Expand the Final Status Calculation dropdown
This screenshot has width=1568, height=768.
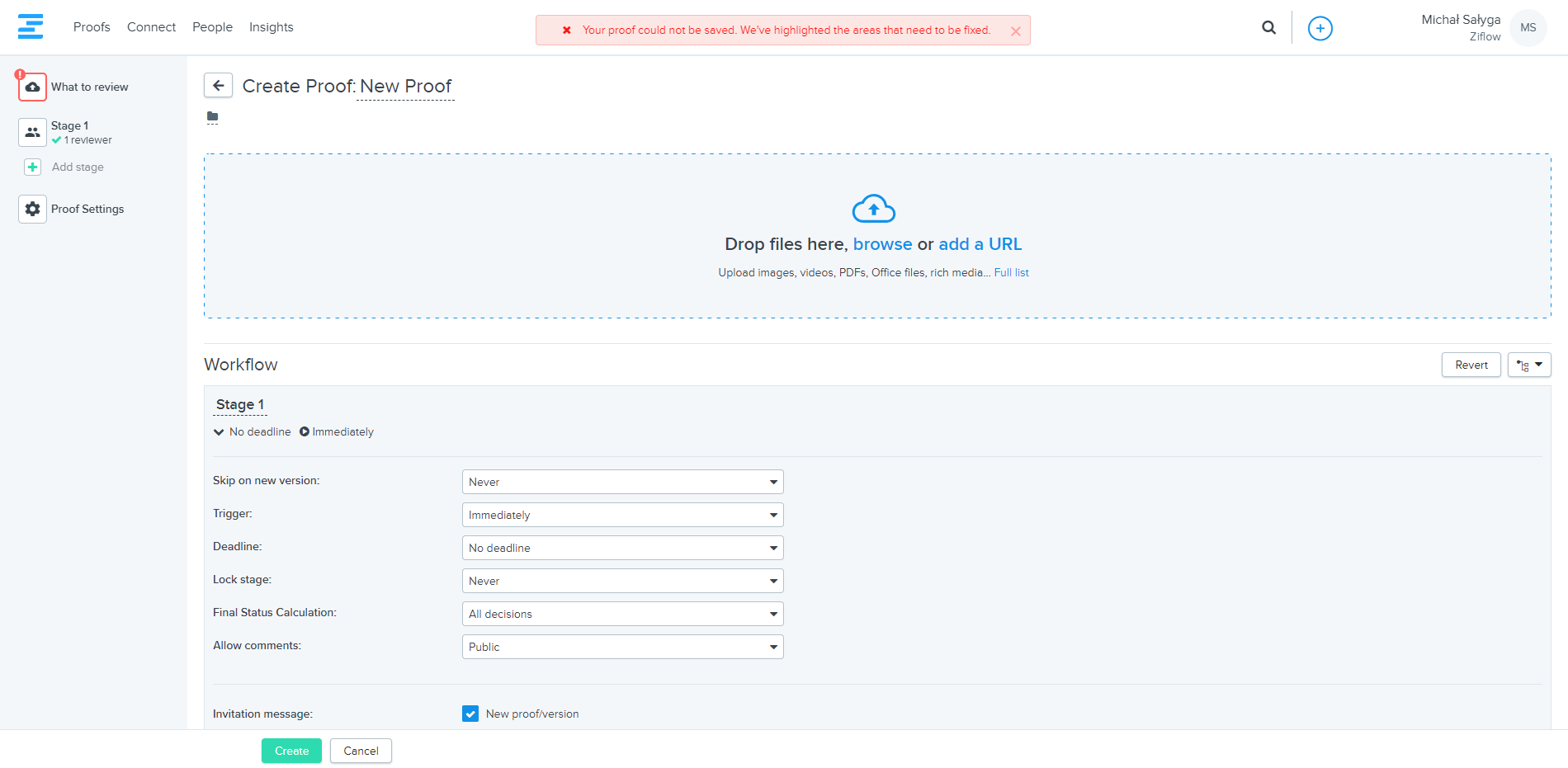(622, 614)
